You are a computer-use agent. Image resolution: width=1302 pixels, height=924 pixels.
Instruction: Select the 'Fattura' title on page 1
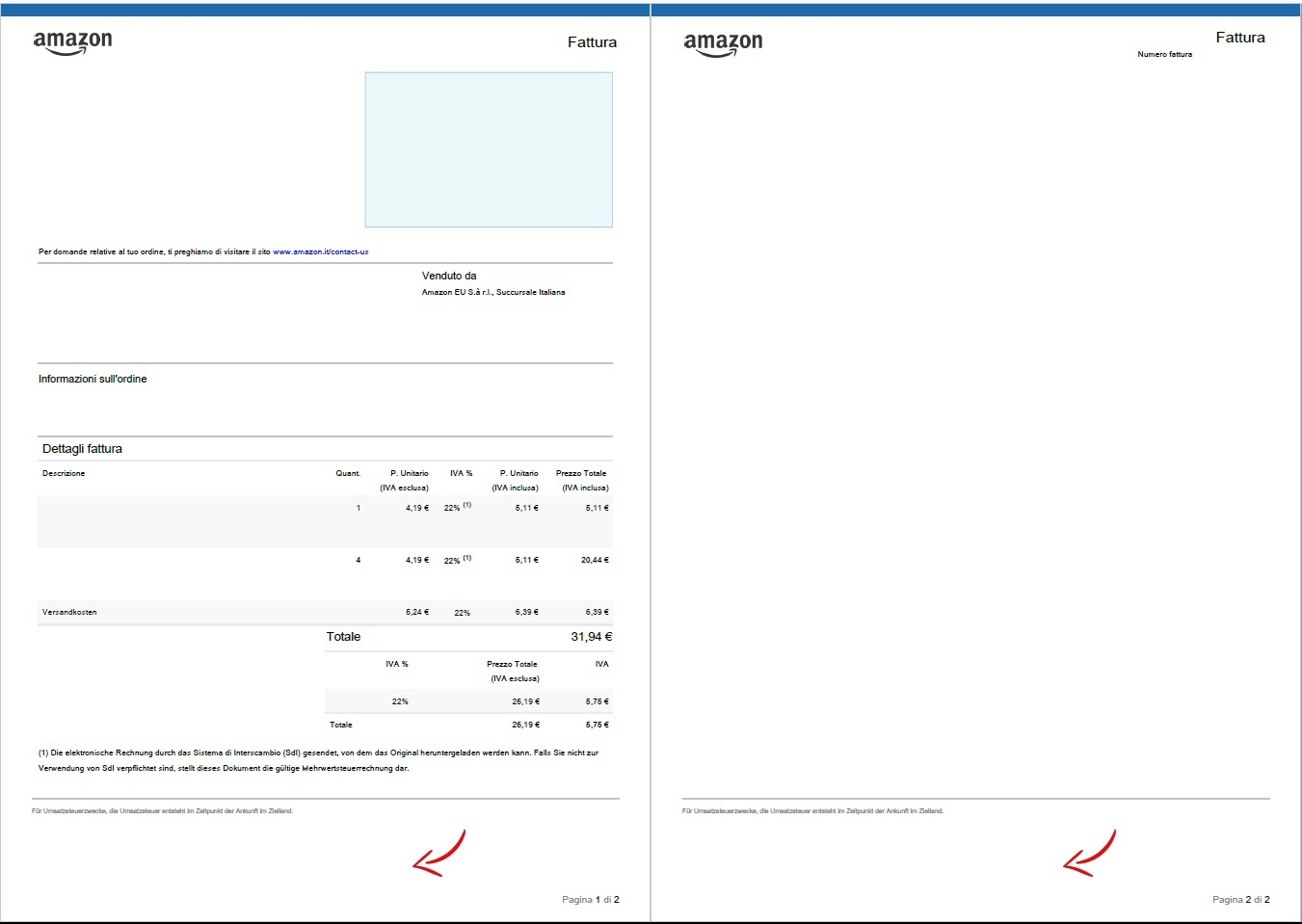coord(592,42)
